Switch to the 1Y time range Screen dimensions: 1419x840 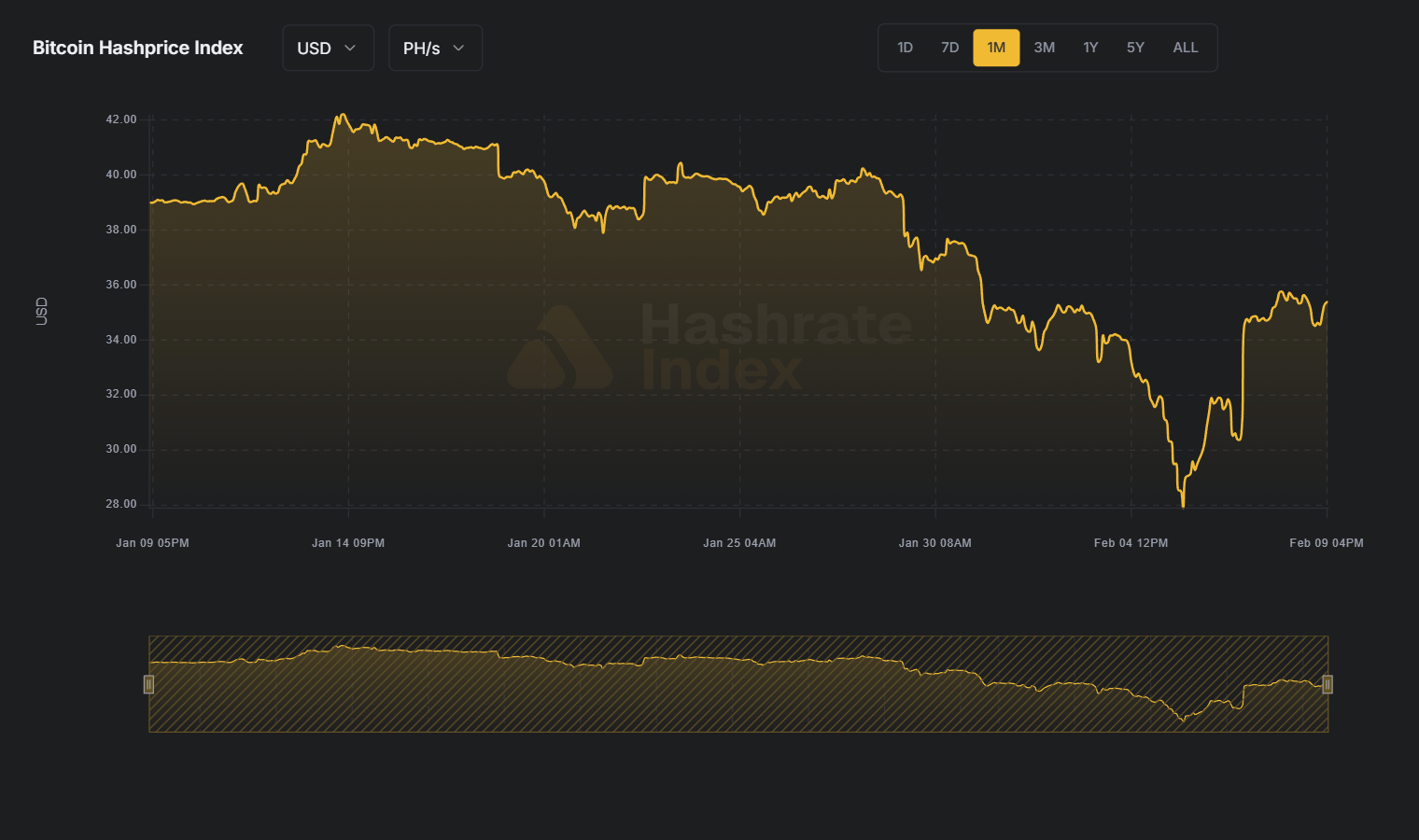point(1090,48)
